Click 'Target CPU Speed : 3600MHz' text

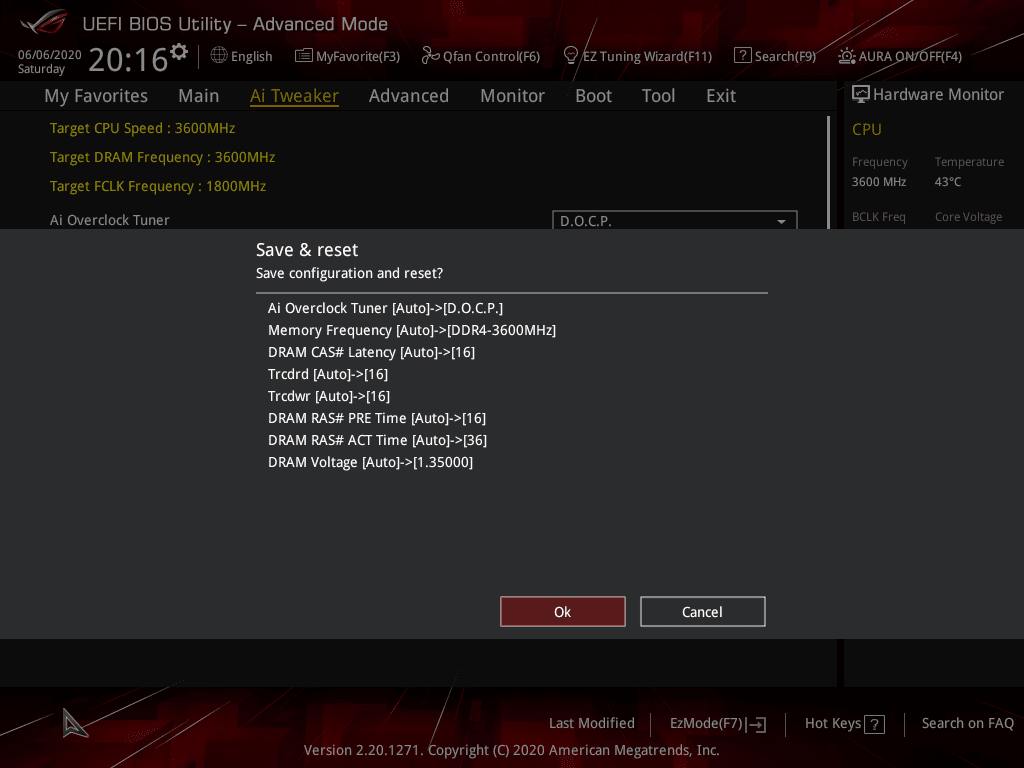click(x=142, y=128)
